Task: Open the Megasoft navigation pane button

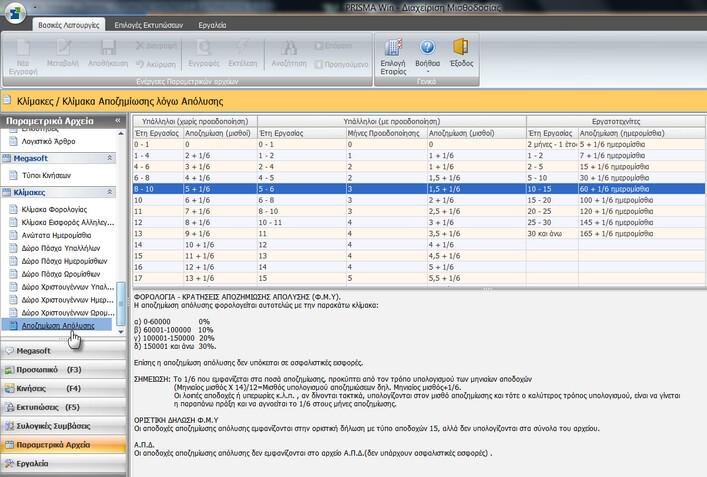Action: point(64,350)
